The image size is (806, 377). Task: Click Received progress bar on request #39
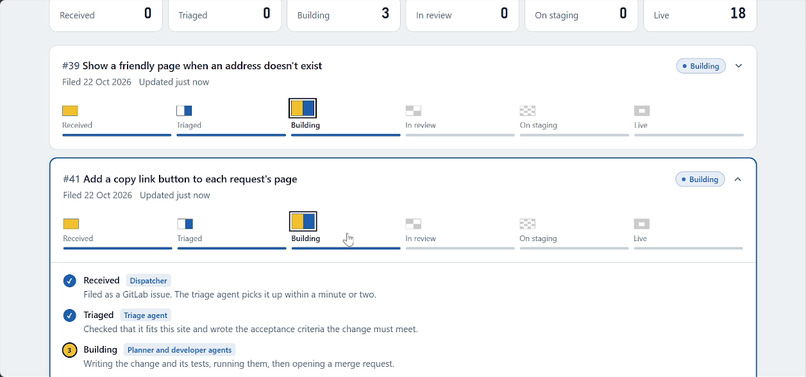(117, 135)
